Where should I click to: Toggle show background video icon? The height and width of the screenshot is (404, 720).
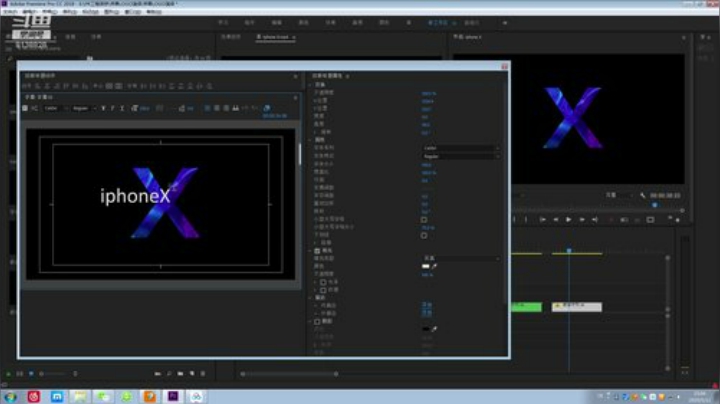point(267,108)
